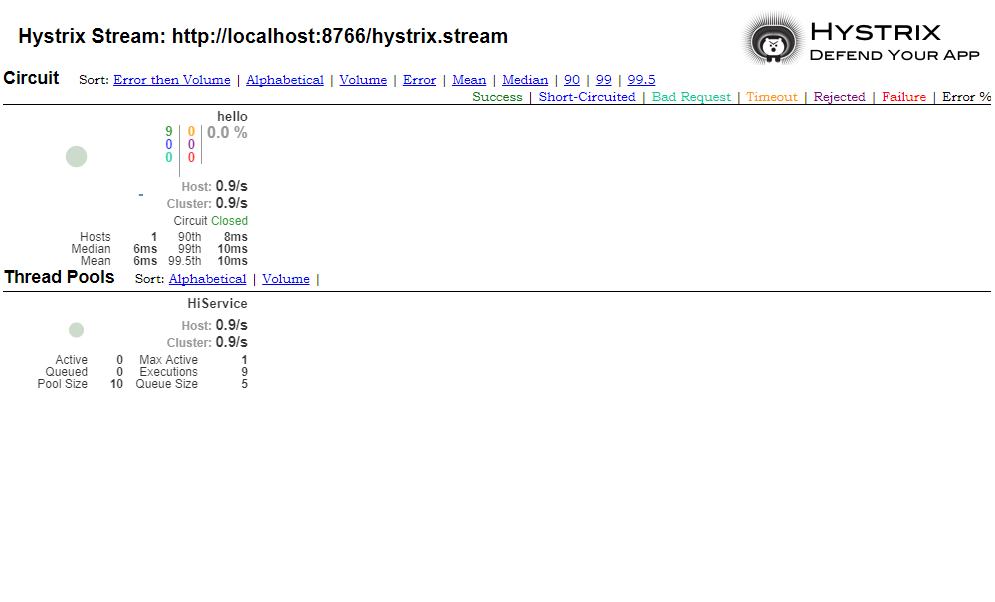The image size is (995, 602).
Task: Click the Hystrix Stream URL heading
Action: pyautogui.click(x=263, y=36)
